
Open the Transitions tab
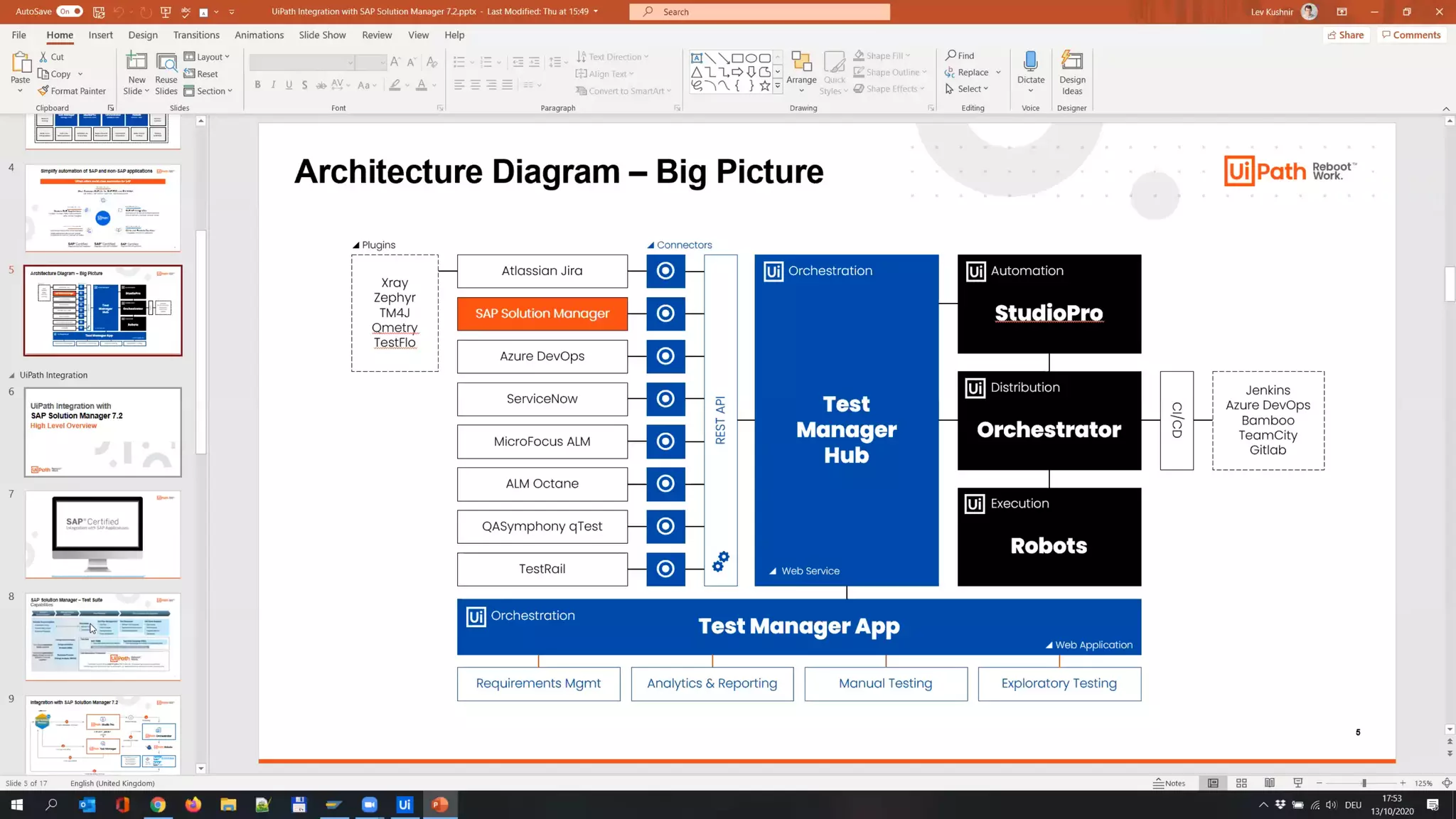[x=196, y=35]
